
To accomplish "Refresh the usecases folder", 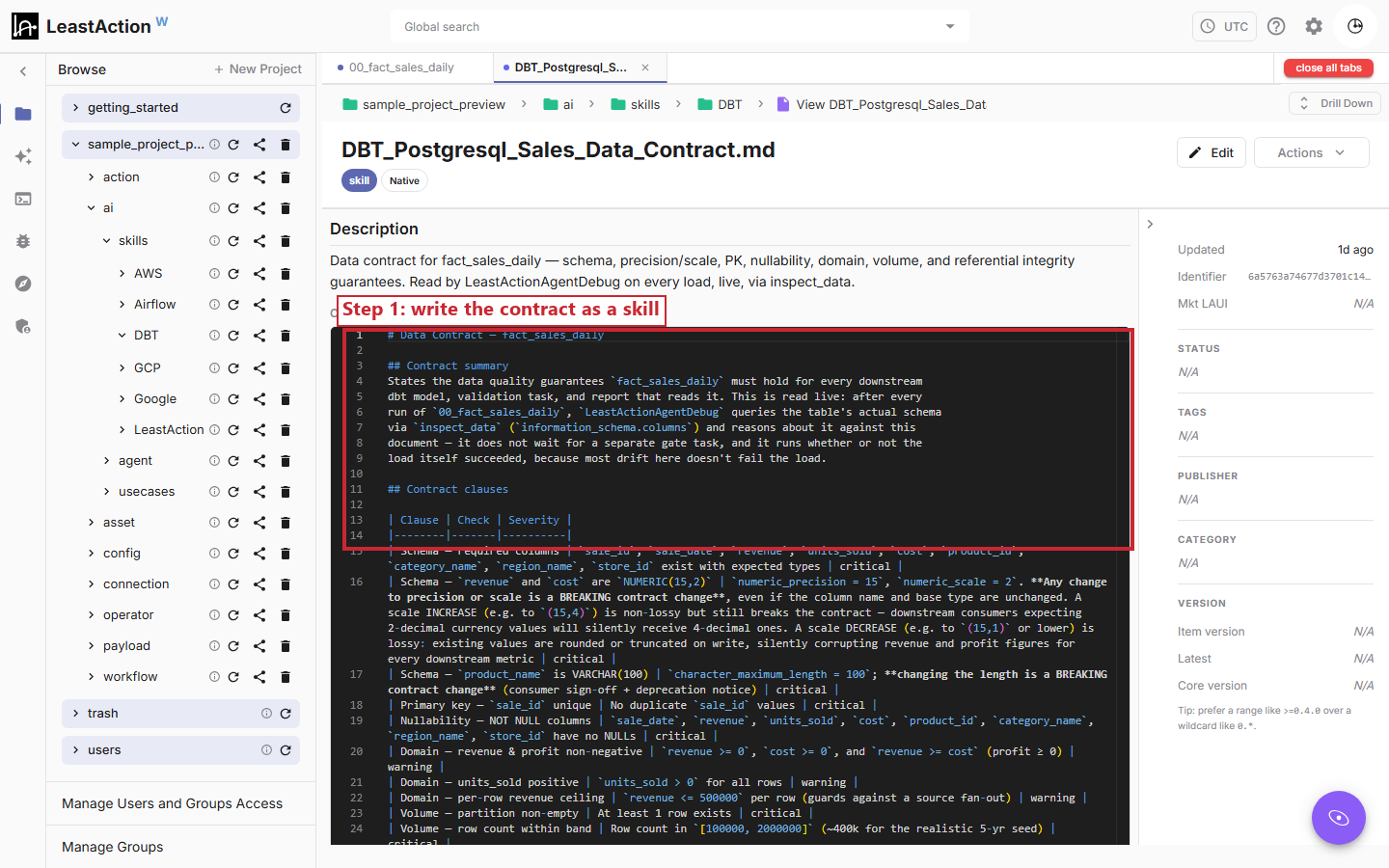I will 233,492.
